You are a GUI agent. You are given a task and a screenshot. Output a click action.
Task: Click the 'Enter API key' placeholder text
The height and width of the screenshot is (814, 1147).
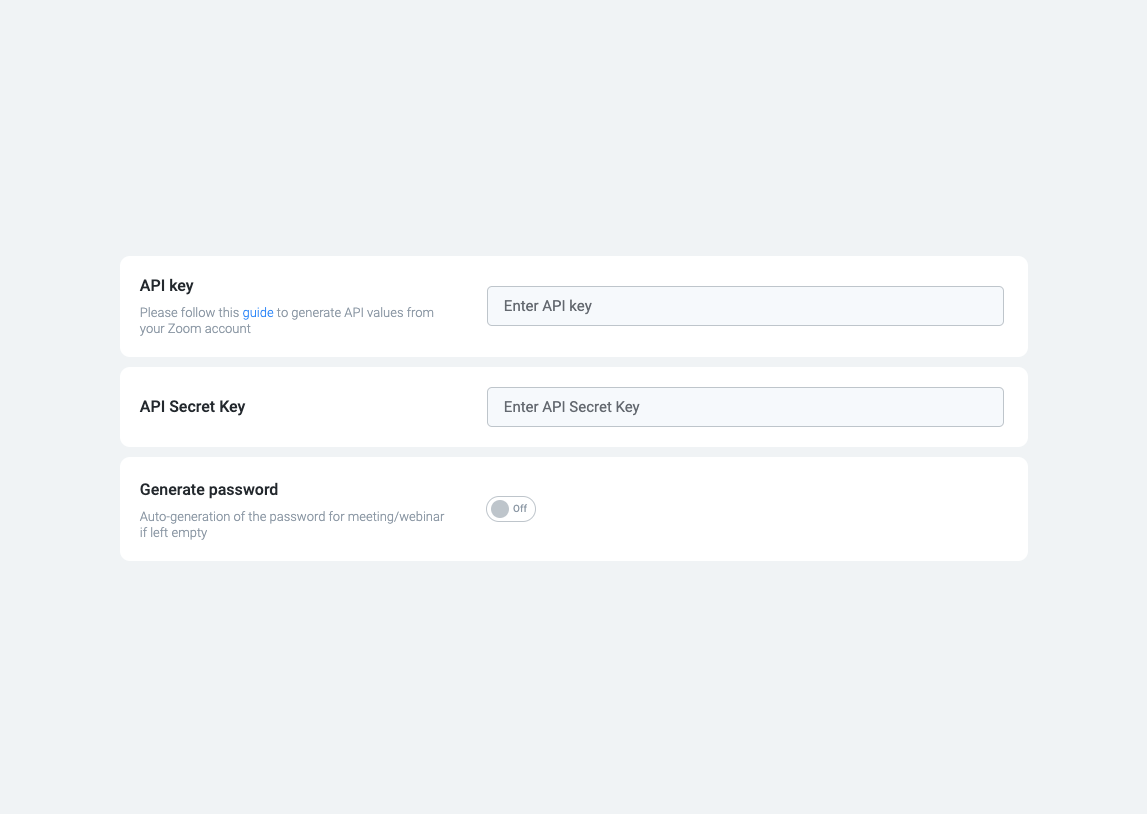coord(548,306)
